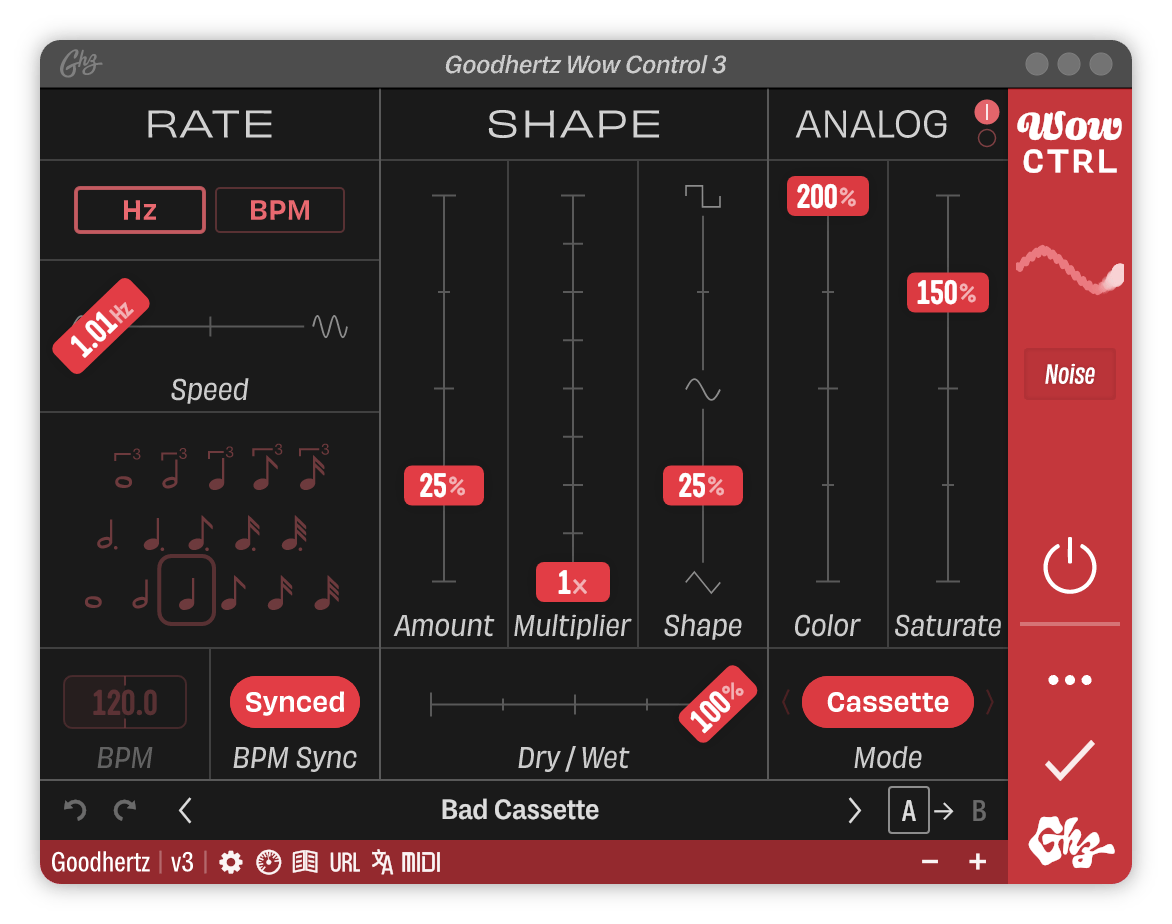Viewport: 1172px width, 924px height.
Task: Open the MIDI settings icon
Action: [421, 862]
